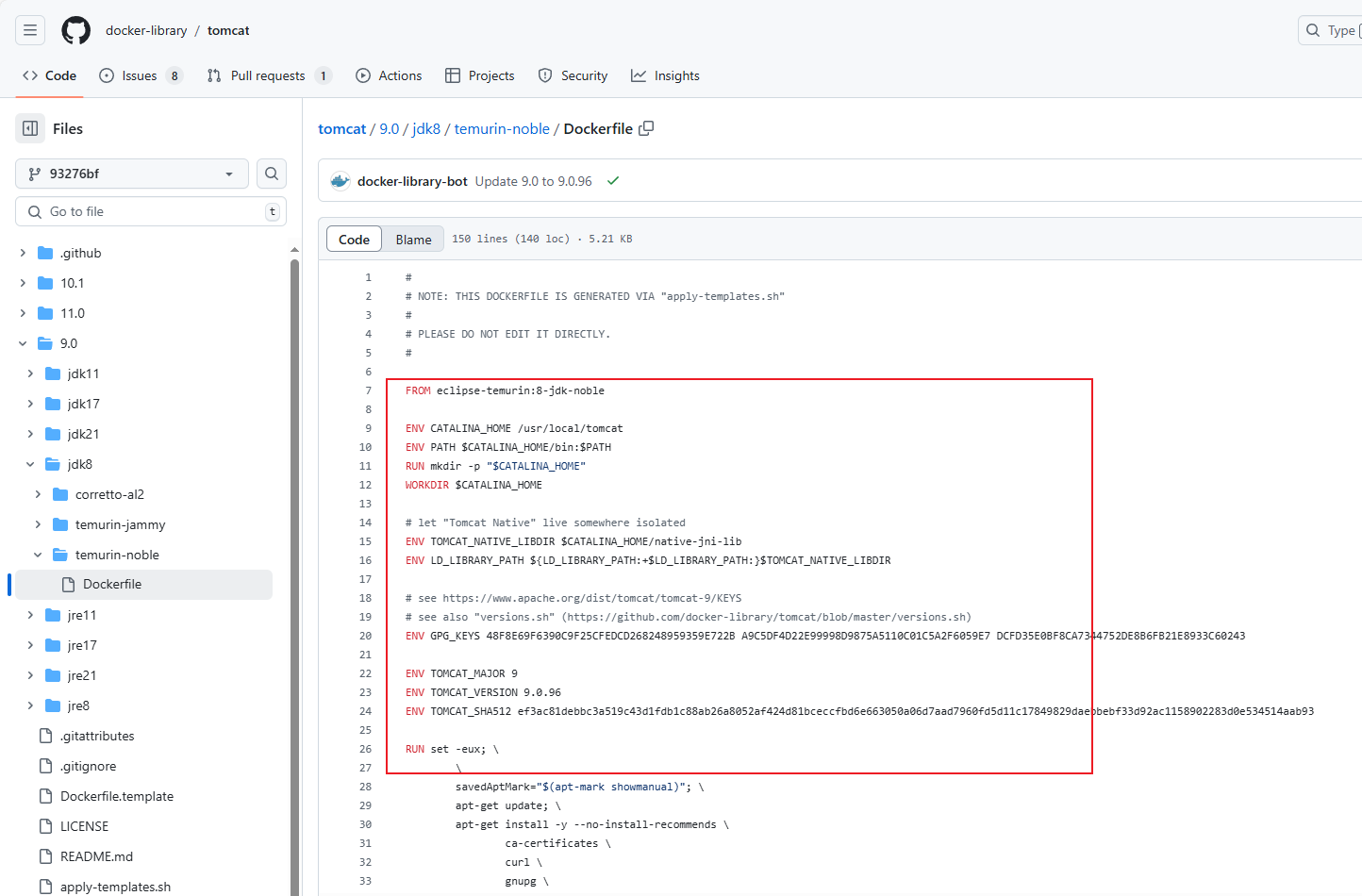The image size is (1362, 896).
Task: Expand the jre8 folder
Action: coord(30,705)
